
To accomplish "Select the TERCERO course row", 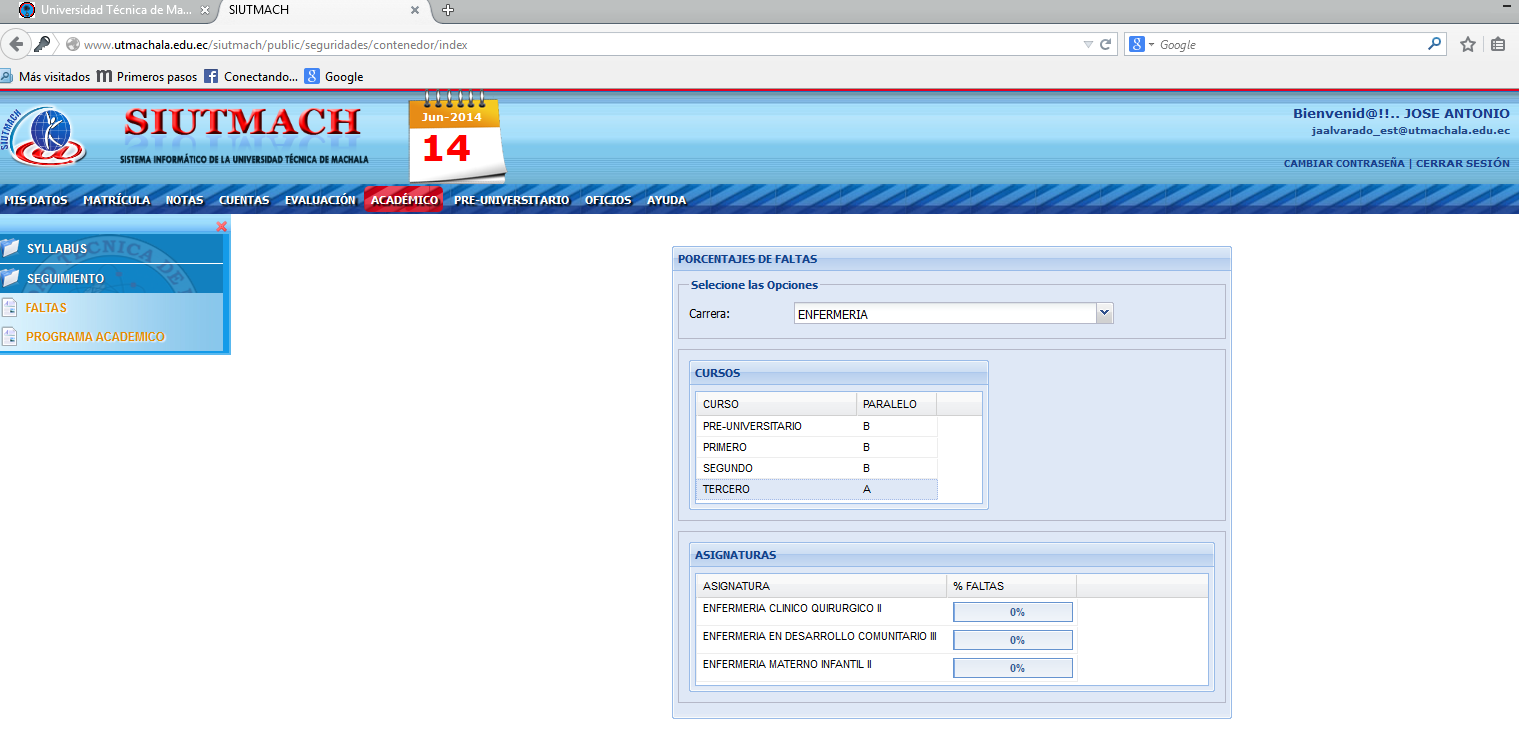I will [x=817, y=489].
